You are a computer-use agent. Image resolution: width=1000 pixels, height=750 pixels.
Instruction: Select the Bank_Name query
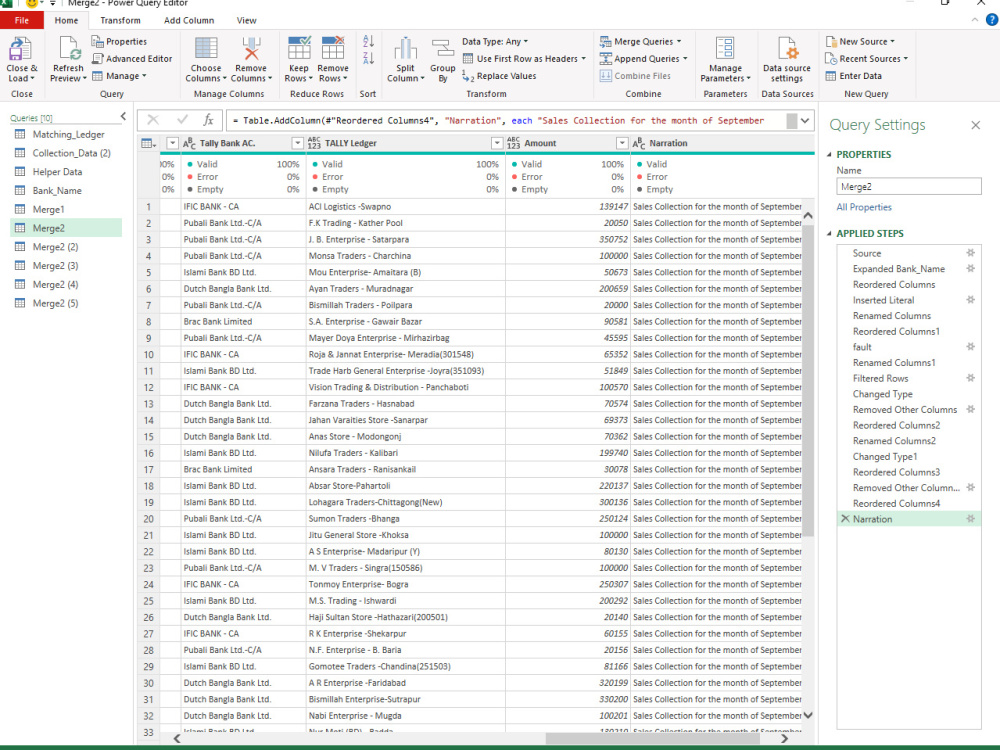66,191
